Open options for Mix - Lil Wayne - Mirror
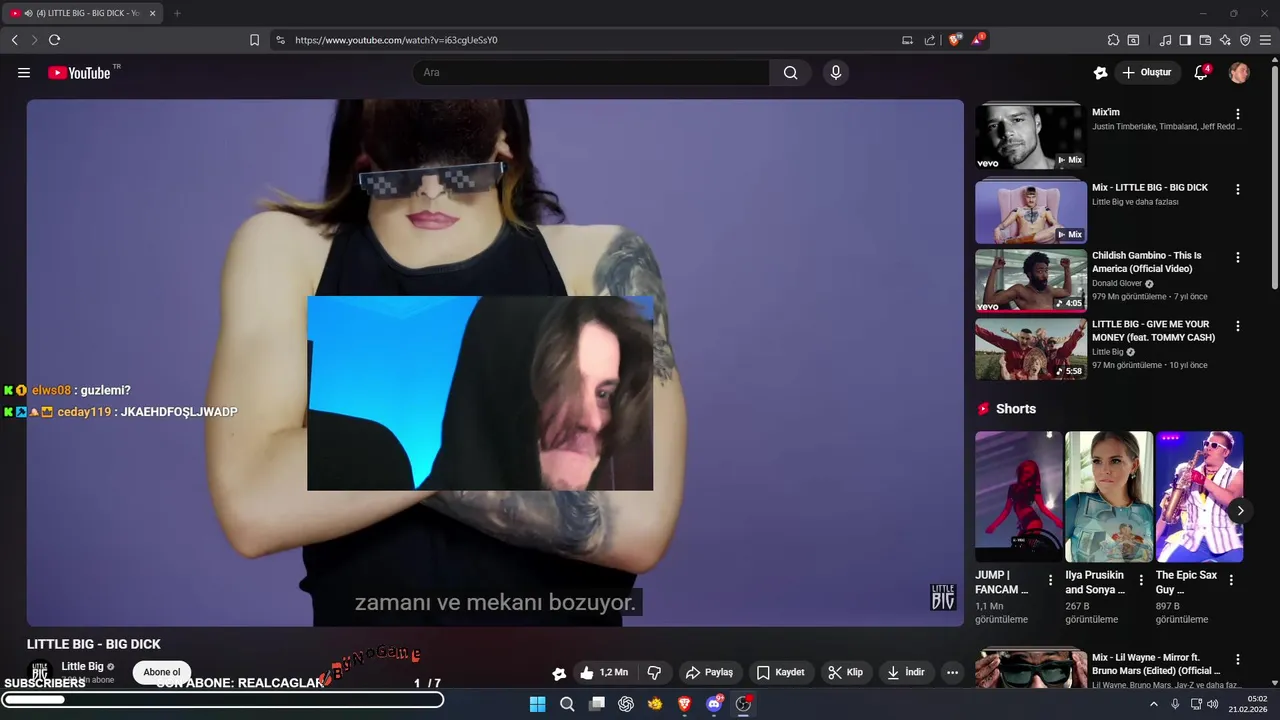 point(1238,659)
